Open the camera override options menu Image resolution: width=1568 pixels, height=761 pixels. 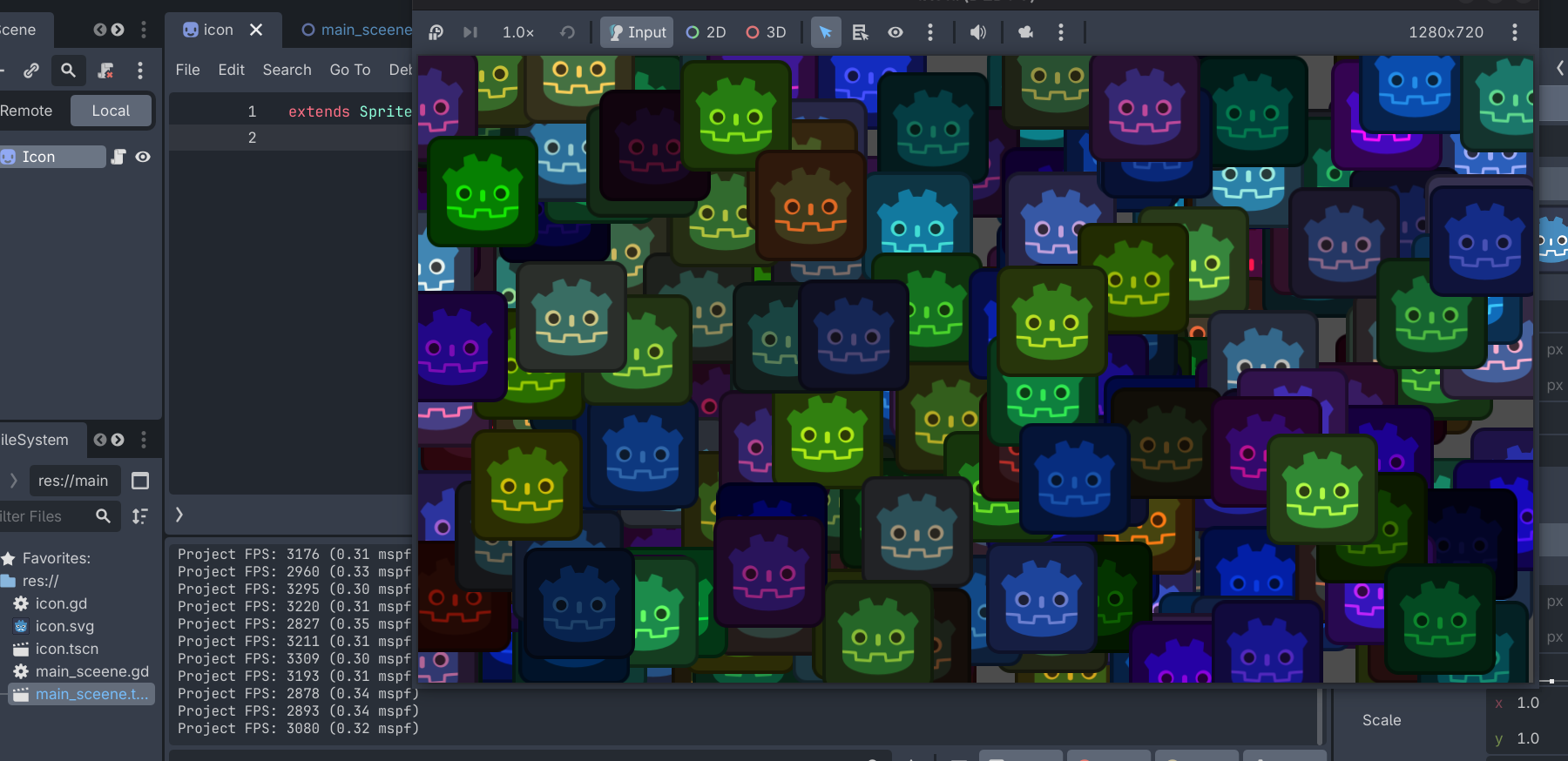(x=1060, y=32)
